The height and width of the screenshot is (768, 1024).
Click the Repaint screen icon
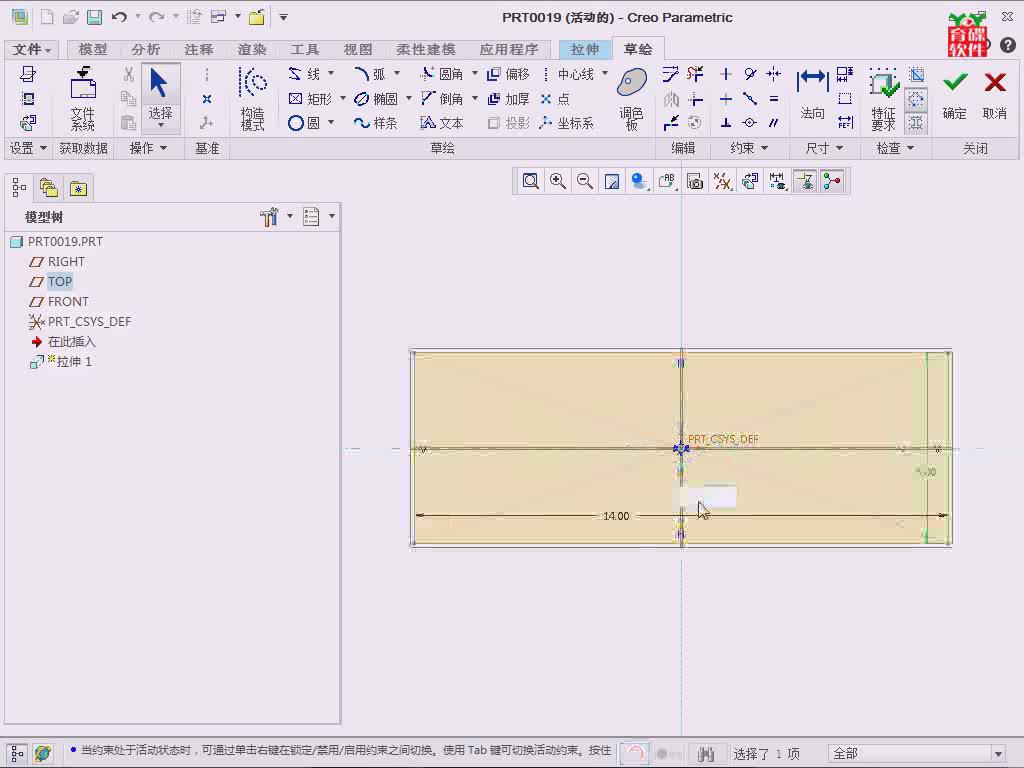coord(612,181)
